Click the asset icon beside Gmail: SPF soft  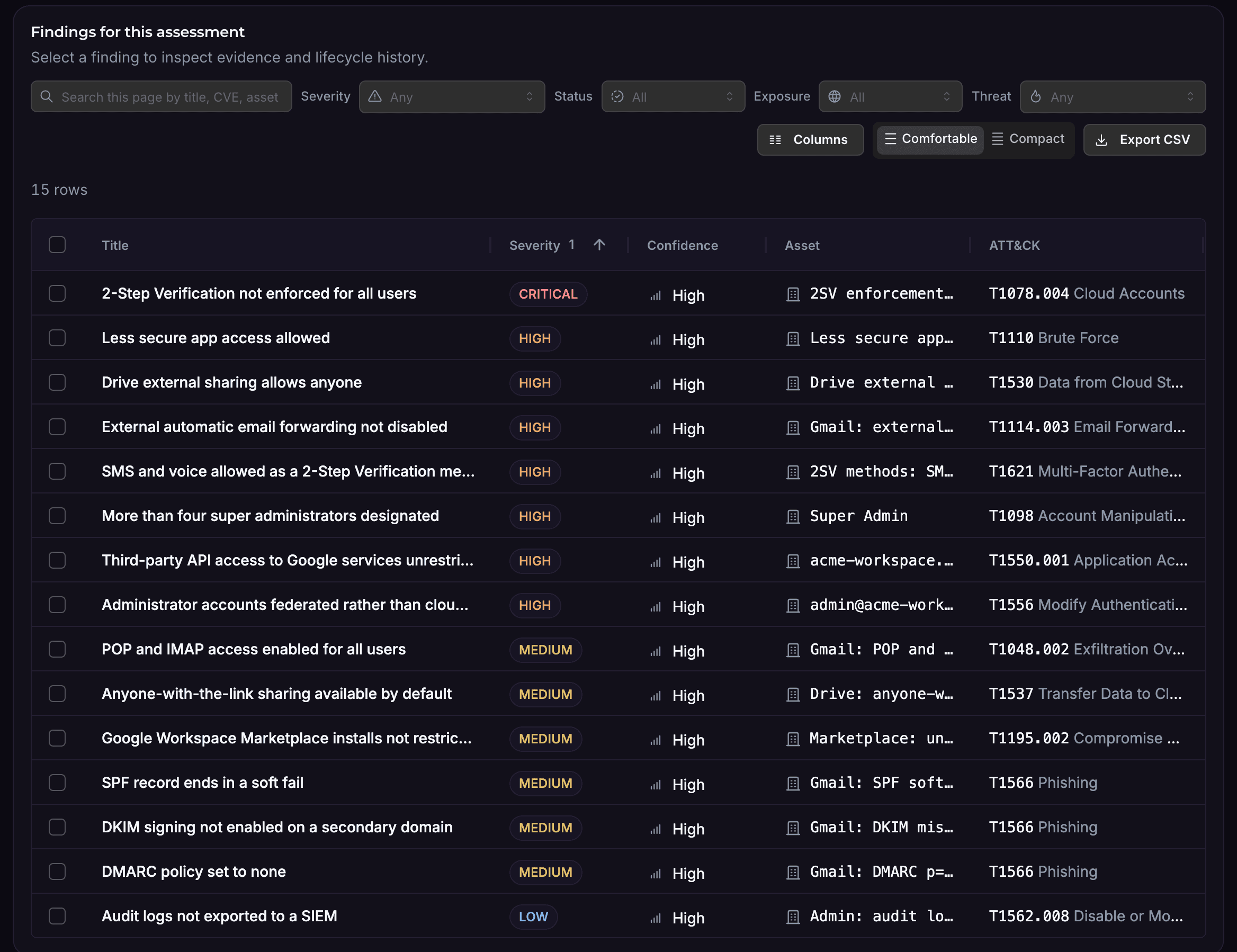(793, 784)
